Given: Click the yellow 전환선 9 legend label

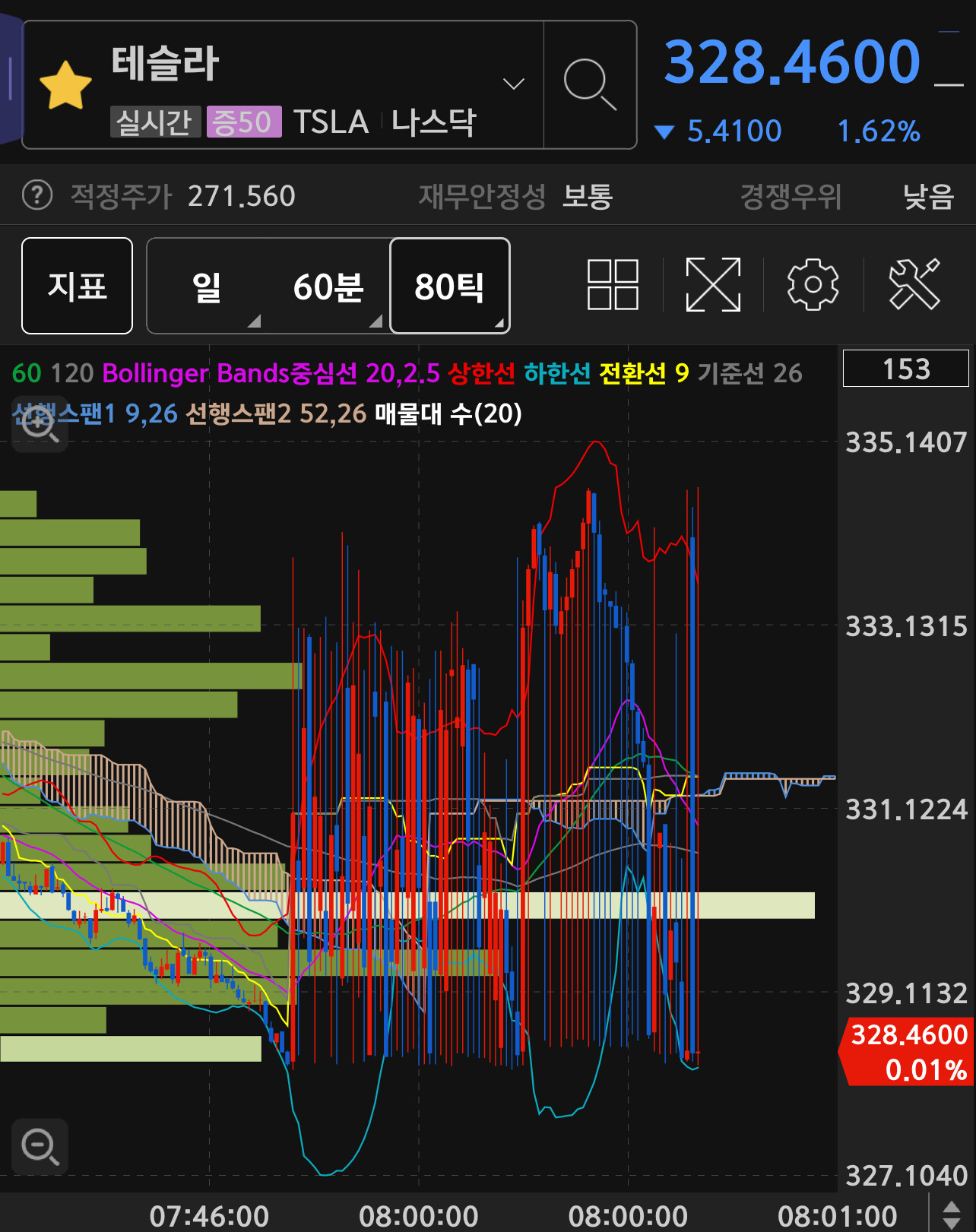Looking at the screenshot, I should click(644, 373).
